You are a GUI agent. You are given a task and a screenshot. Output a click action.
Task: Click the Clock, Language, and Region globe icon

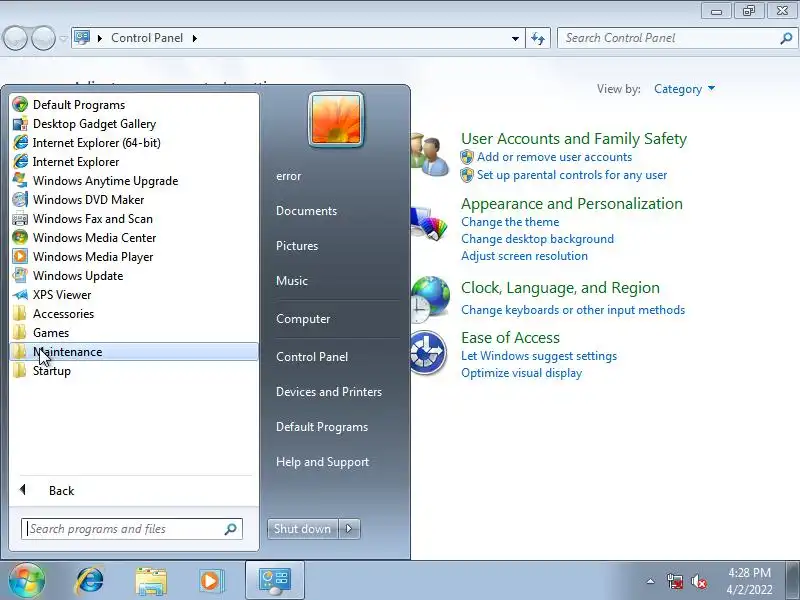click(x=430, y=299)
